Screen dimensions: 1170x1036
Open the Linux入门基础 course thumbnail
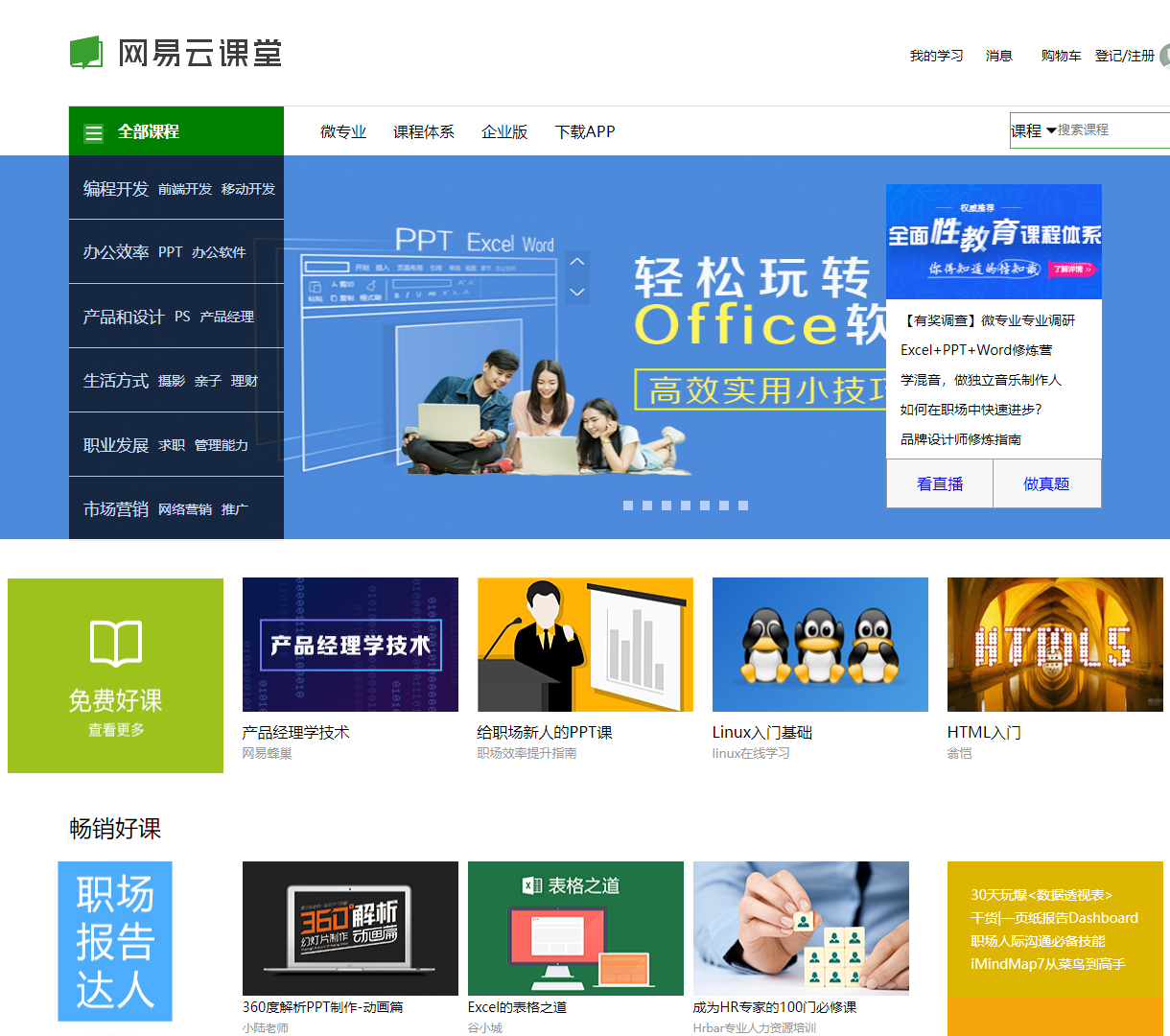[820, 645]
